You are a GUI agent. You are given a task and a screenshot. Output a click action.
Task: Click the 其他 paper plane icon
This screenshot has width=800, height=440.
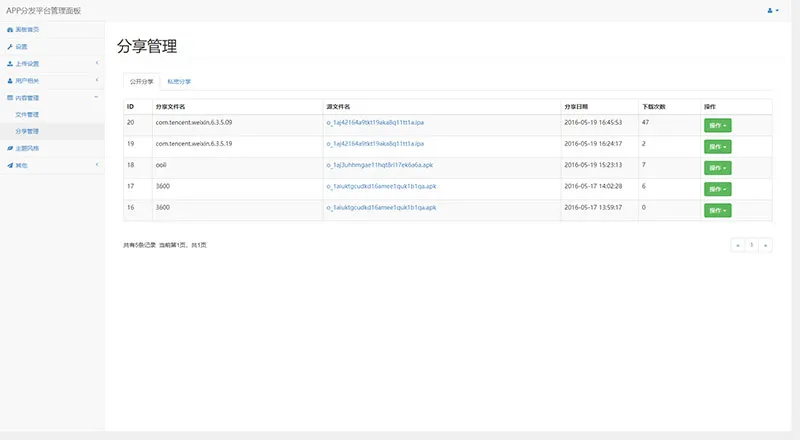[x=10, y=165]
